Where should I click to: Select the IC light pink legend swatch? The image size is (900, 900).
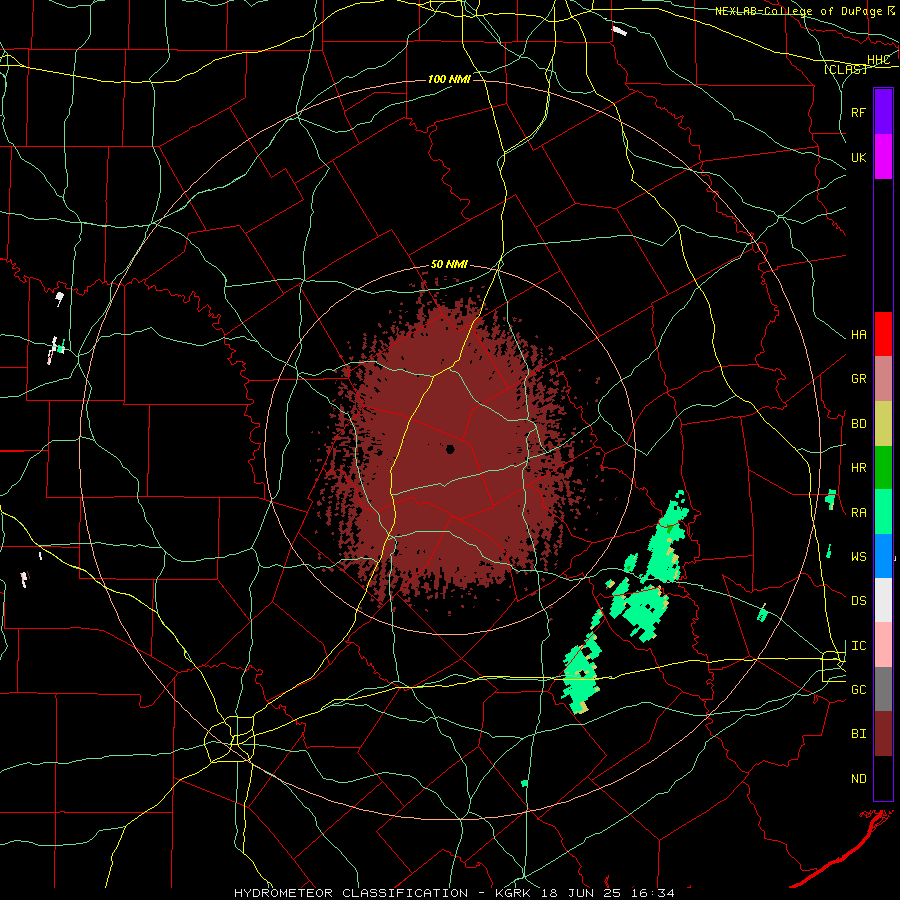click(883, 645)
